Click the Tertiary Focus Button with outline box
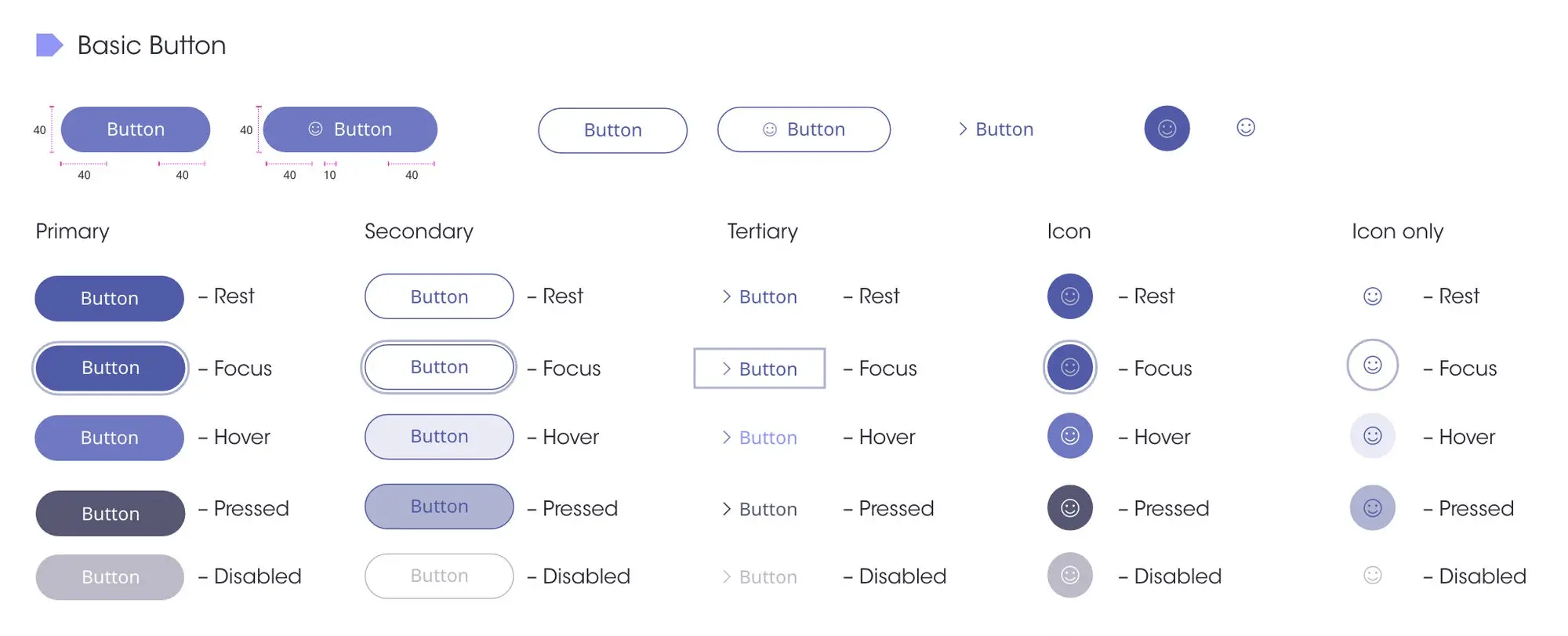This screenshot has height=636, width=1568. point(759,369)
